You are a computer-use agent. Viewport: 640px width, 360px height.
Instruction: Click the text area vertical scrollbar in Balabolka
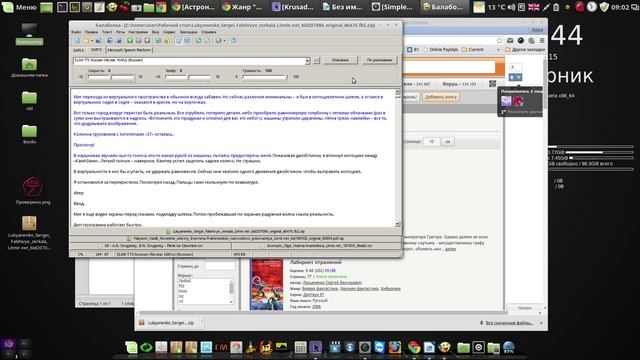tap(398, 158)
